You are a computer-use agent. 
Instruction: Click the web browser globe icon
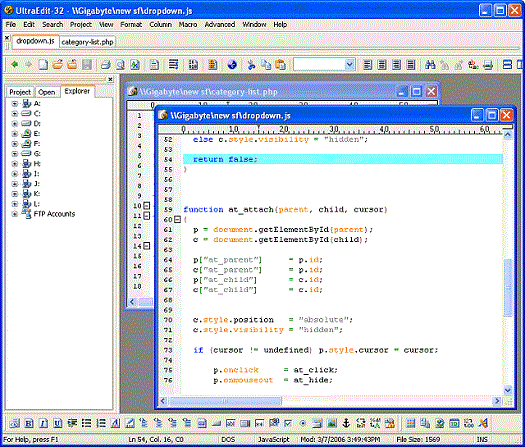coord(232,65)
